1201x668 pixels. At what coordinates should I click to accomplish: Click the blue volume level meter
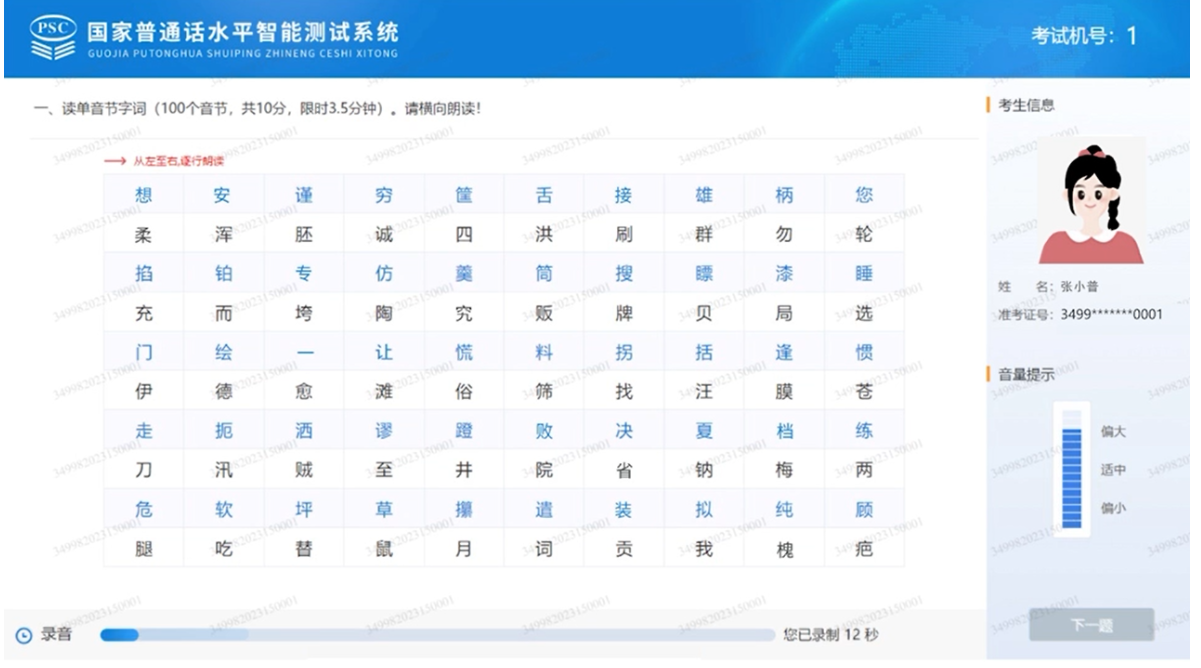[x=1071, y=469]
